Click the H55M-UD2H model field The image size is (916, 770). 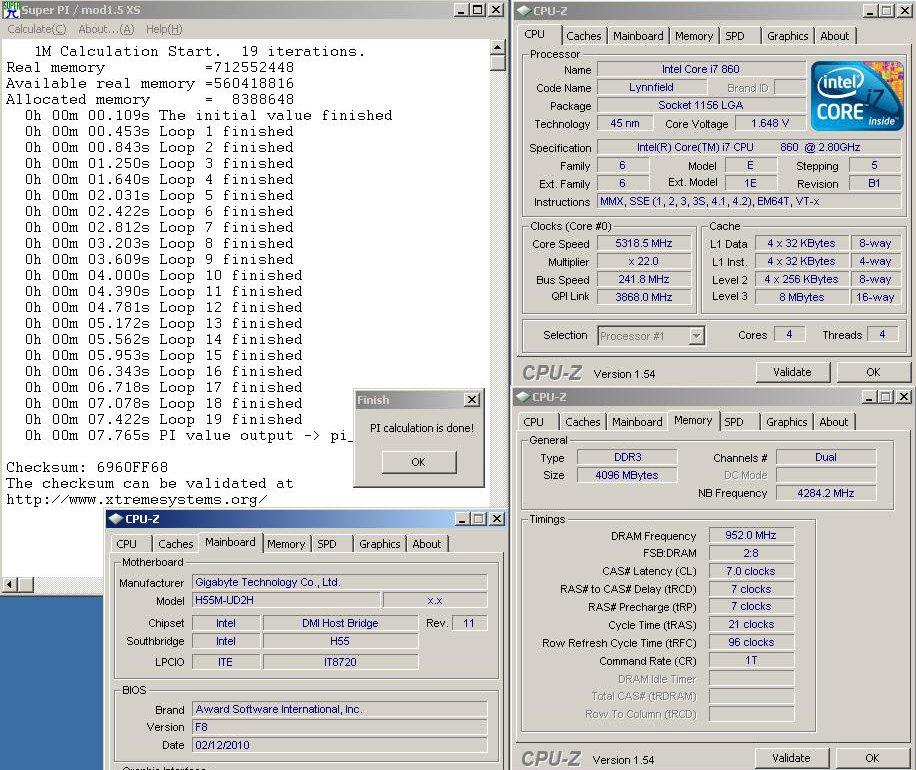click(286, 600)
